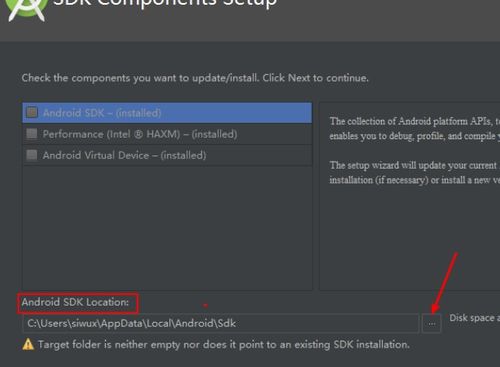Click the SDK Components Setup title

[165, 3]
